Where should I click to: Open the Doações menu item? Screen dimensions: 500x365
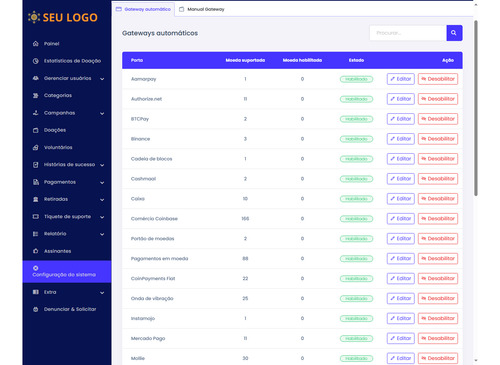67,130
